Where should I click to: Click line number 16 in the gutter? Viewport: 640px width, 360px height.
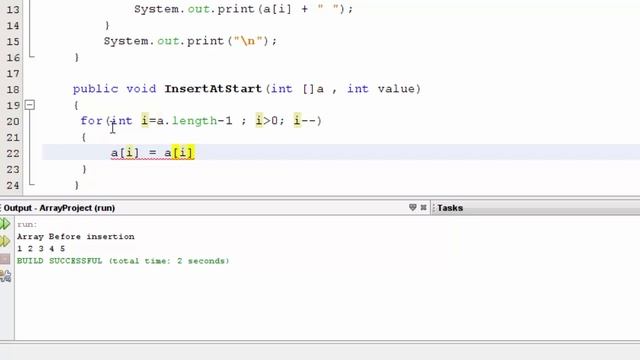tap(13, 58)
